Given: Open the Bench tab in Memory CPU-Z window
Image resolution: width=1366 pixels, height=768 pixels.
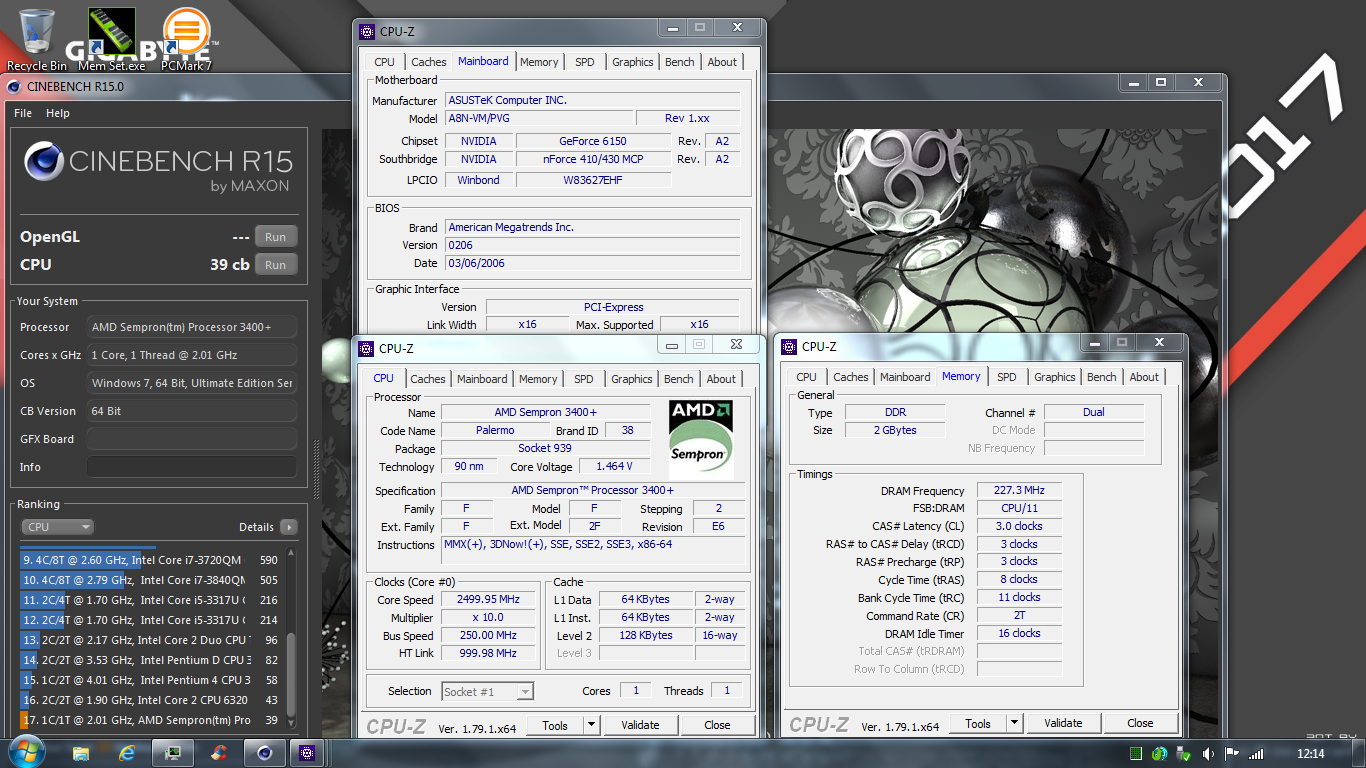Looking at the screenshot, I should [x=1101, y=377].
